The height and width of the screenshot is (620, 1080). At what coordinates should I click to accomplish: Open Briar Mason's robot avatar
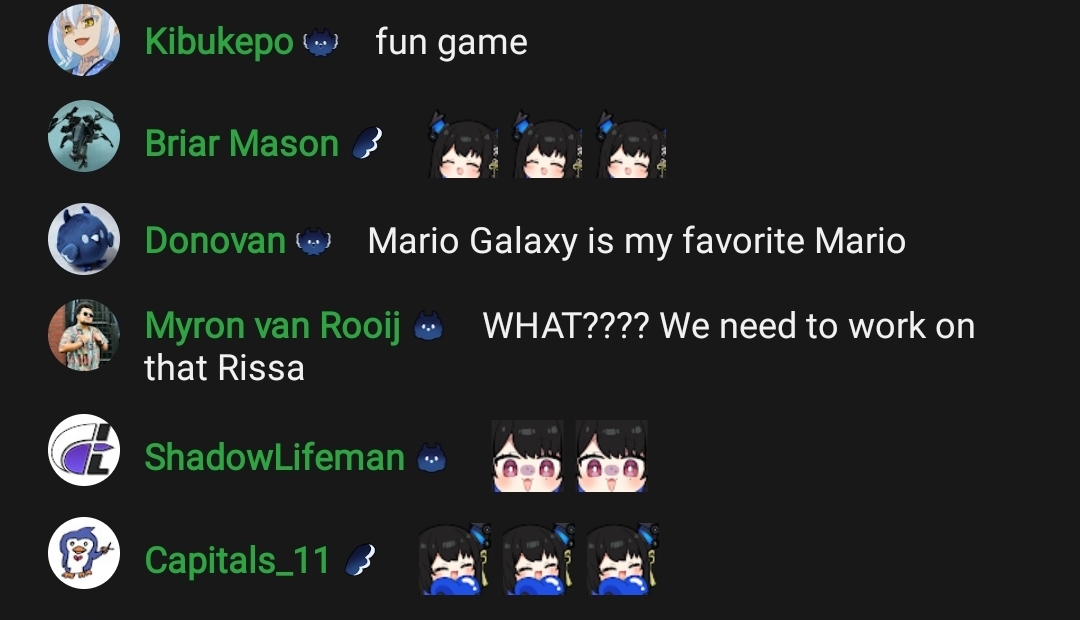point(83,136)
